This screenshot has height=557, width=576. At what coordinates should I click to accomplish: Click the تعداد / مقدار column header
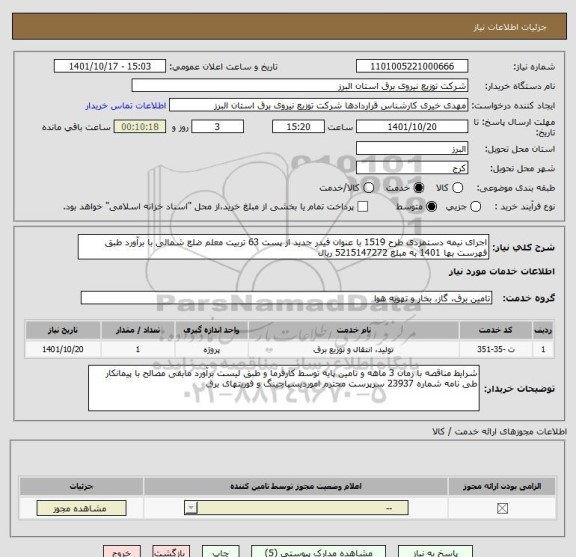click(138, 330)
